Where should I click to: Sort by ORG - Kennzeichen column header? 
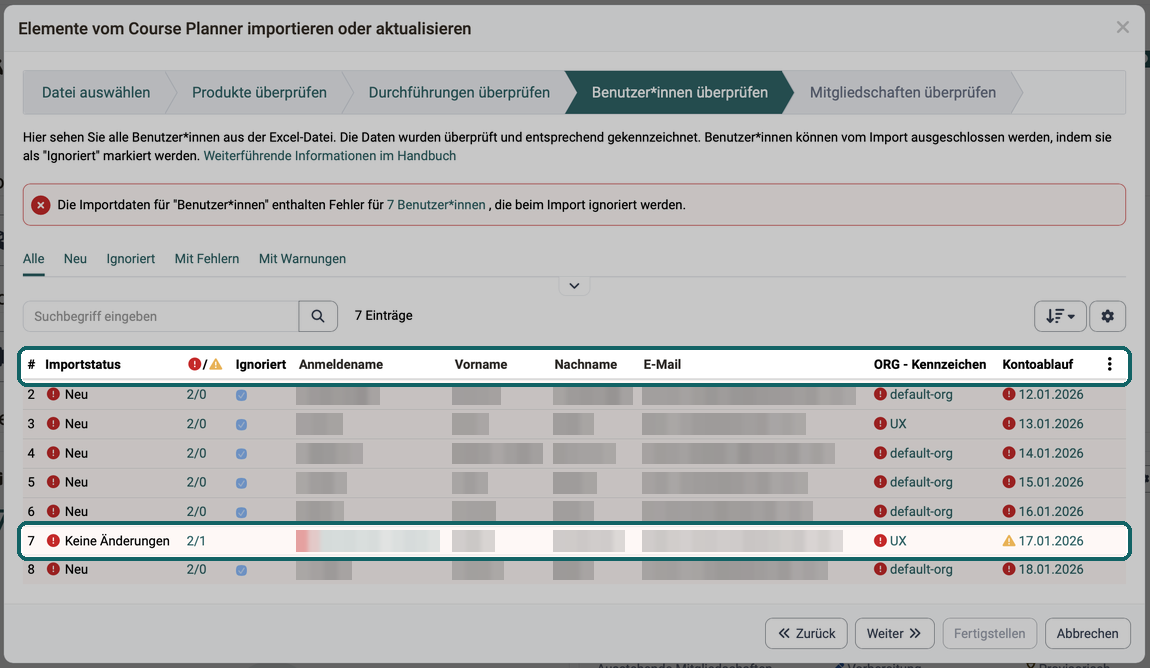(930, 364)
